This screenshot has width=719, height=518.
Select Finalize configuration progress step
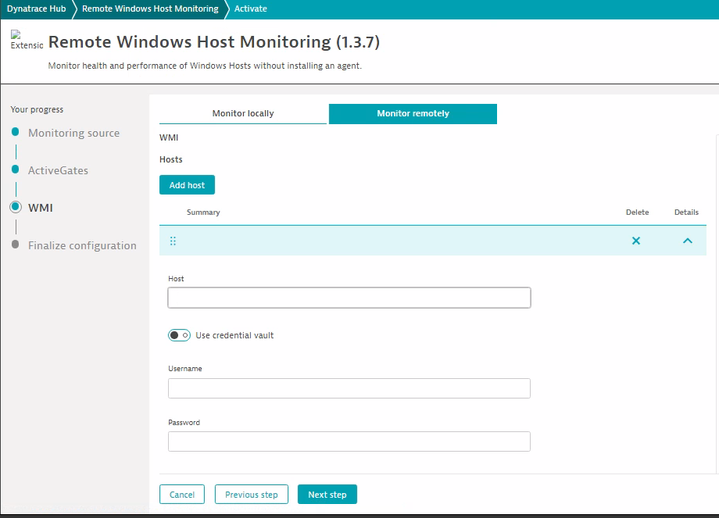(x=82, y=245)
